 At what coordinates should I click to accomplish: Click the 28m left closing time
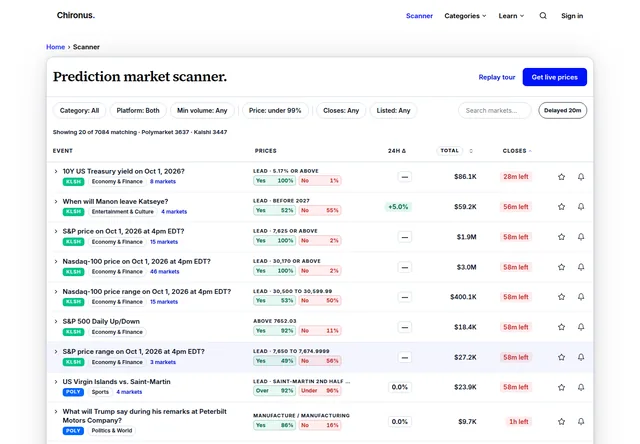pyautogui.click(x=516, y=177)
